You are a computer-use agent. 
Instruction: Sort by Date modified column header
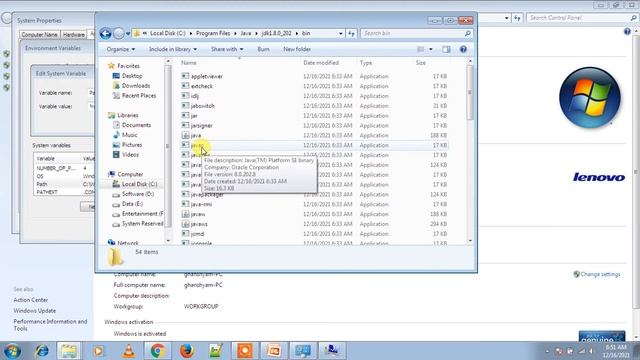tap(321, 63)
